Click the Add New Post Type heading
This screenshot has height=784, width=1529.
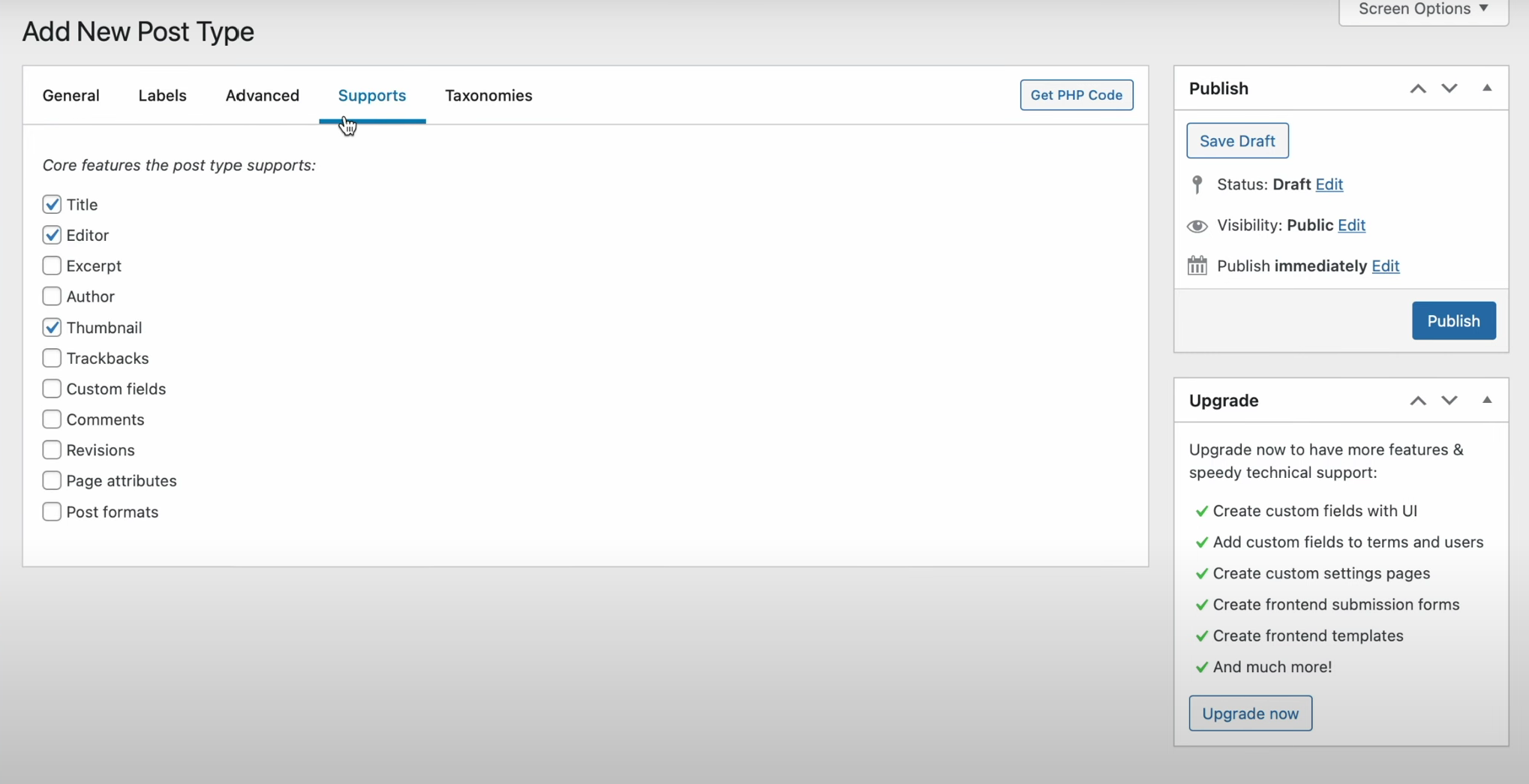(138, 32)
